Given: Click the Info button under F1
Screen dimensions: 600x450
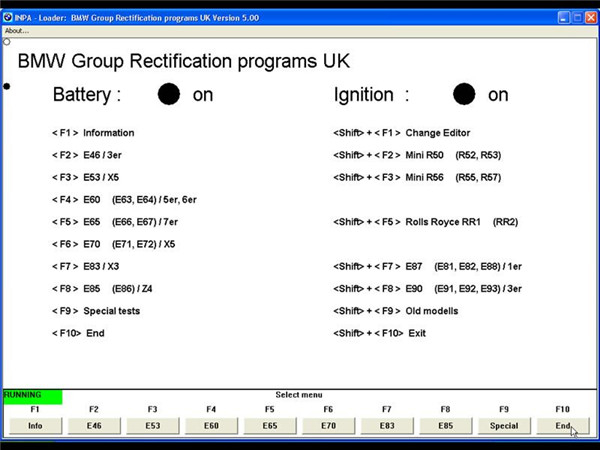Looking at the screenshot, I should [x=35, y=426].
